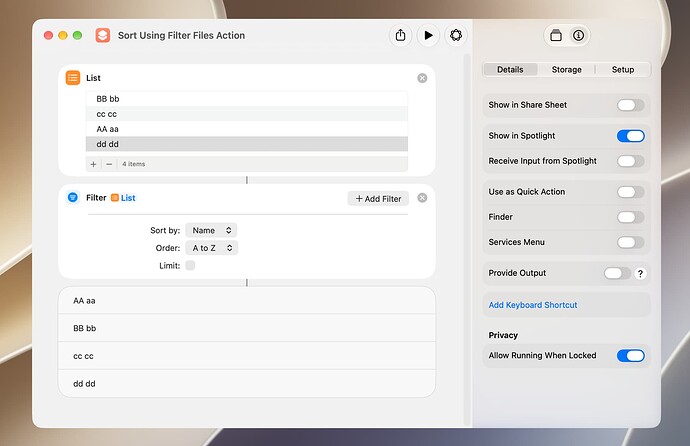690x446 pixels.
Task: Remove list item with minus button
Action: pyautogui.click(x=109, y=164)
